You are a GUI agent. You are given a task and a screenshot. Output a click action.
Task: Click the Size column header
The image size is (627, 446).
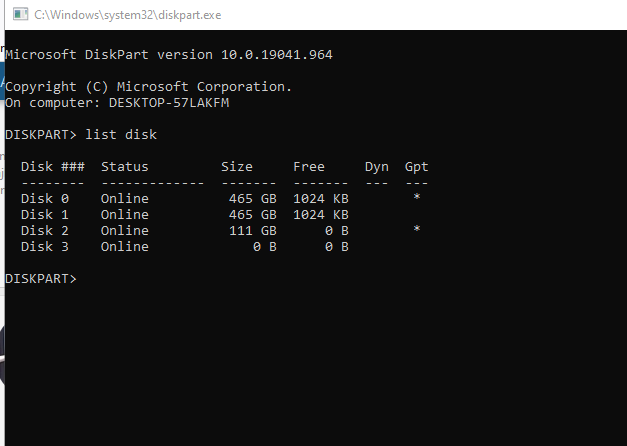coord(237,166)
